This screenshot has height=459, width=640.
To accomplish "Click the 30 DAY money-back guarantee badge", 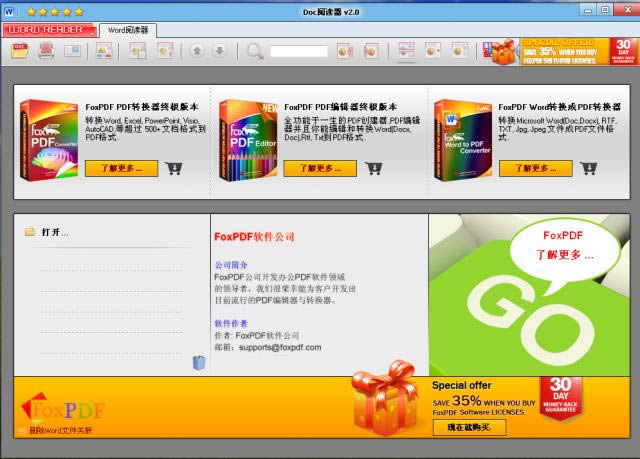I will click(560, 398).
